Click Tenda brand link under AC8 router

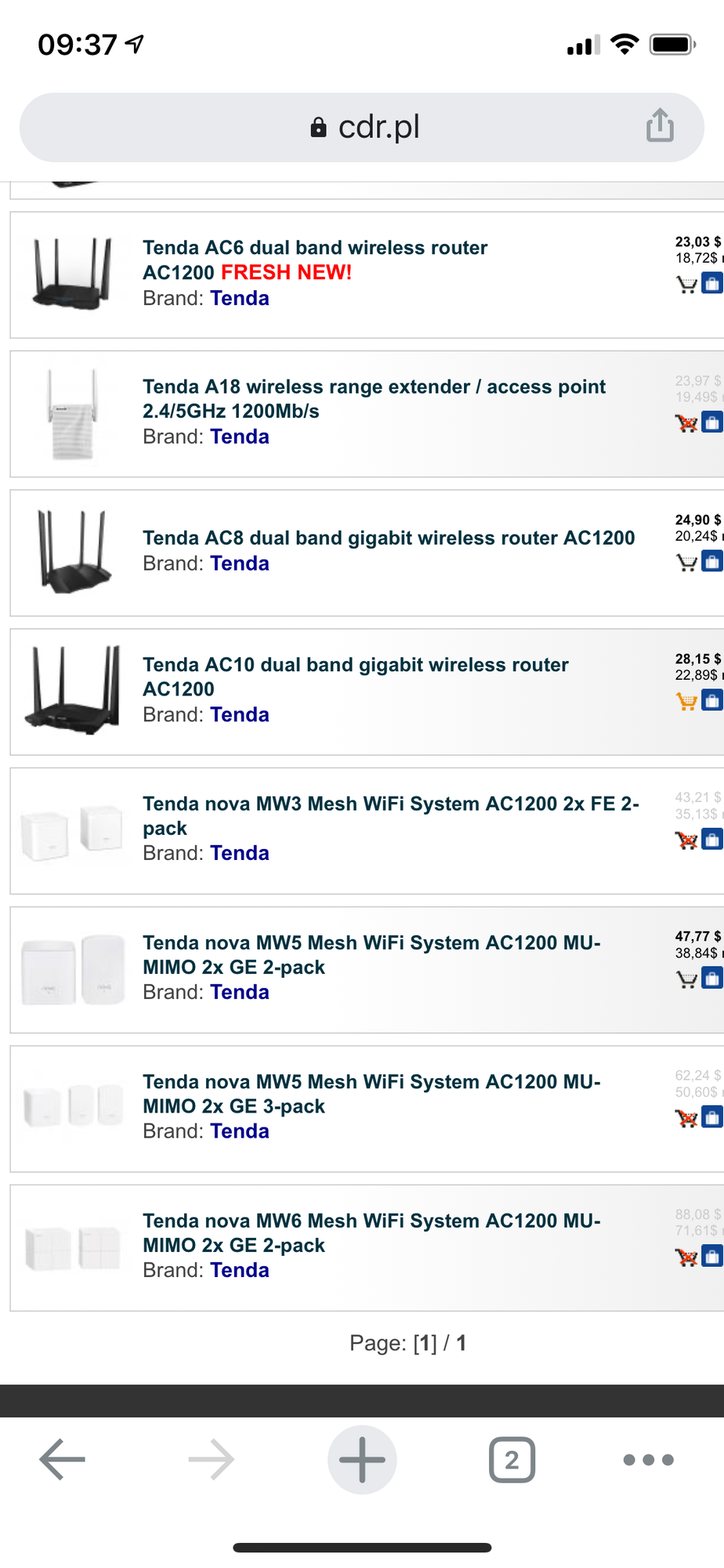click(240, 564)
